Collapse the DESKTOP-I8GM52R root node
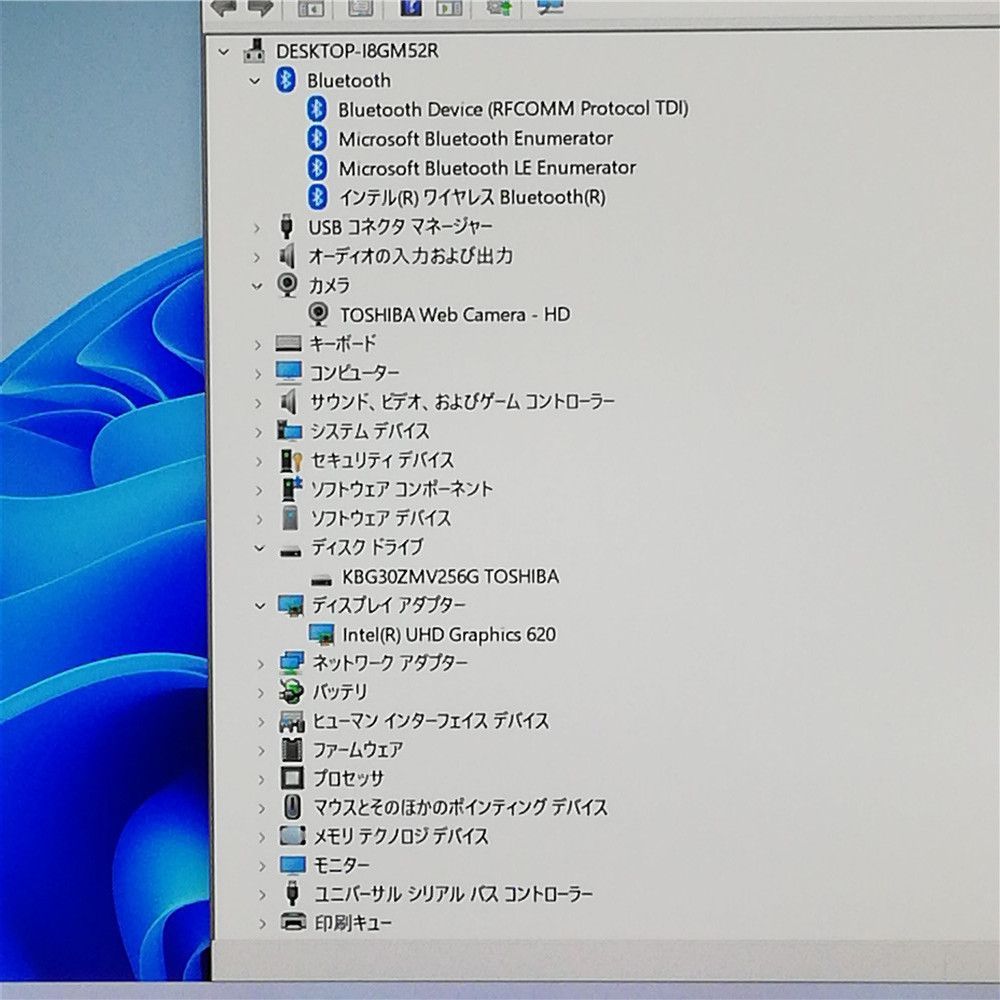The image size is (1000, 1000). point(223,52)
